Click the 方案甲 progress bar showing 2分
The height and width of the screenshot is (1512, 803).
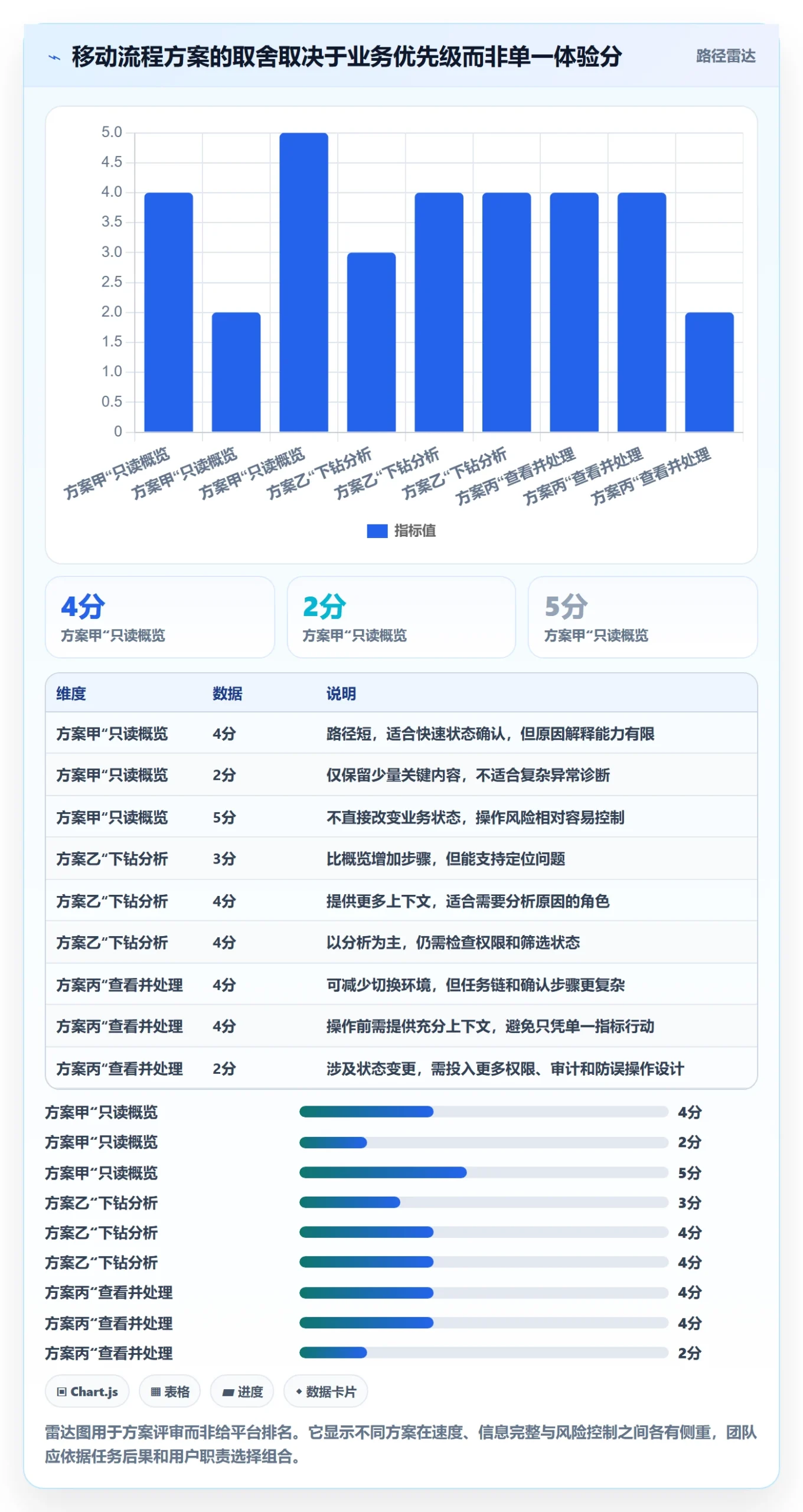(x=484, y=1142)
